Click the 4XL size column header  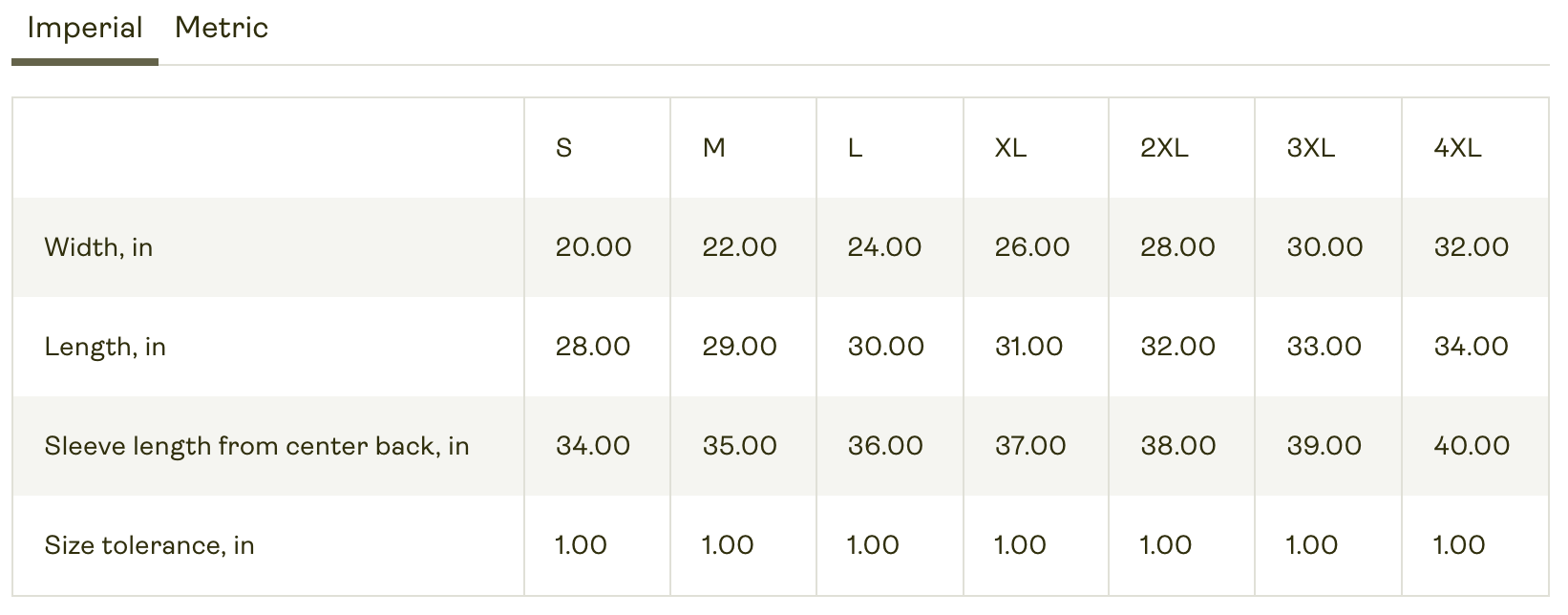pos(1457,148)
